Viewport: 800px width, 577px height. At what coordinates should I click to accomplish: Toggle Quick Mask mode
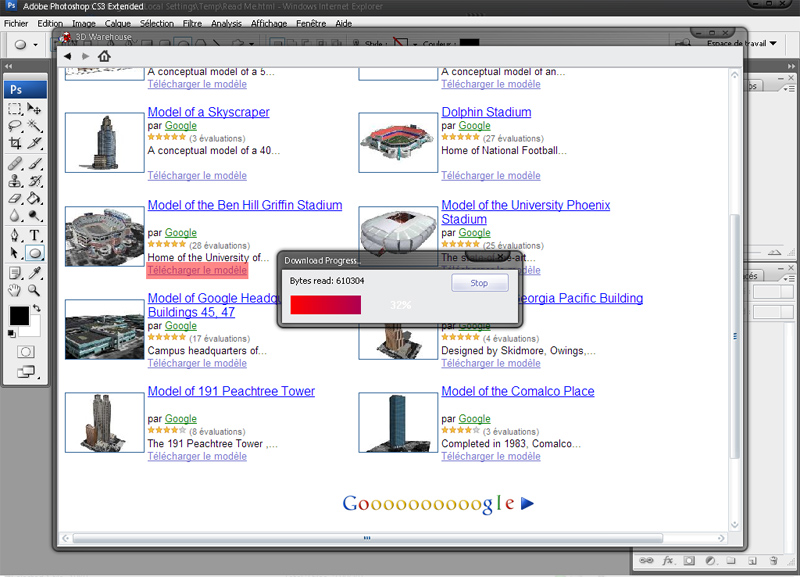(26, 352)
